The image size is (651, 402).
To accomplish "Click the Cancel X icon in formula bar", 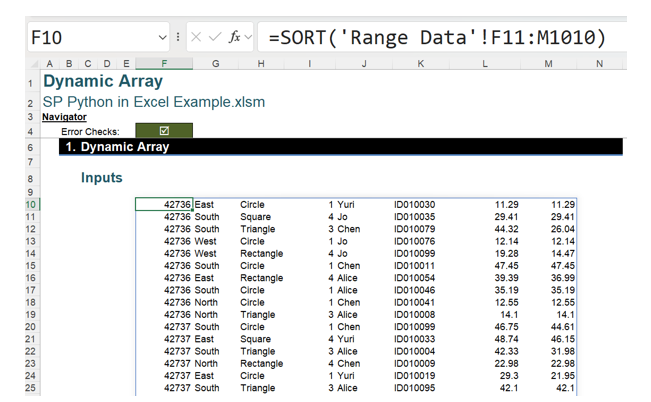I will [197, 38].
